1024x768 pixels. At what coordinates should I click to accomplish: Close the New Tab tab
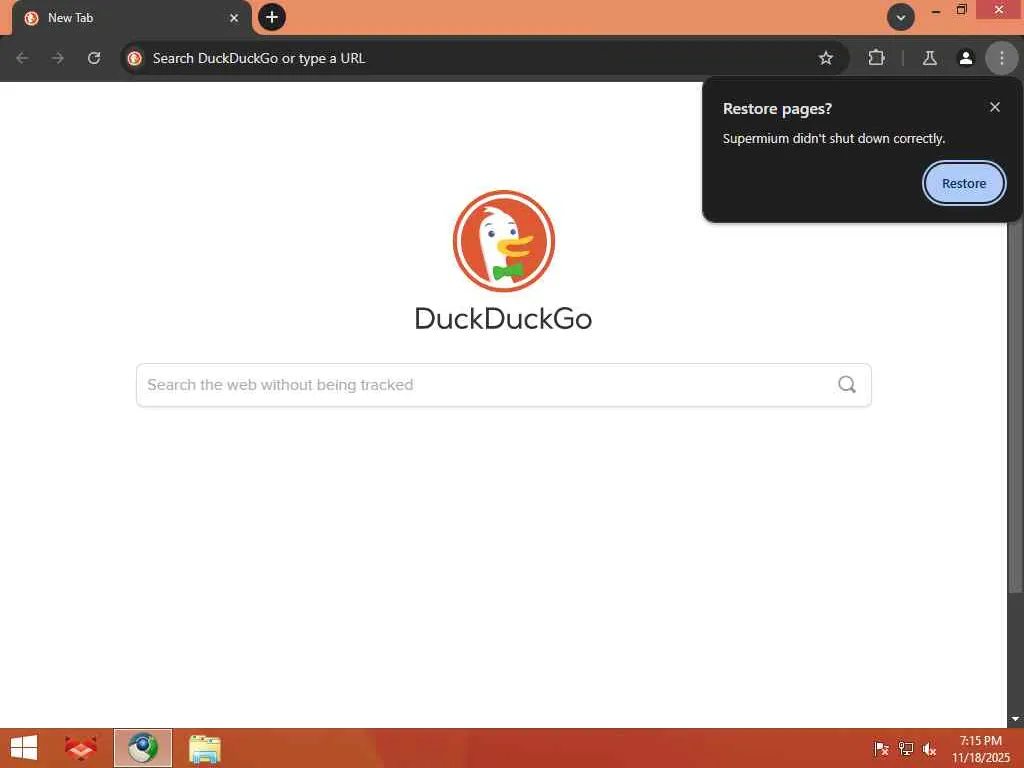[234, 18]
